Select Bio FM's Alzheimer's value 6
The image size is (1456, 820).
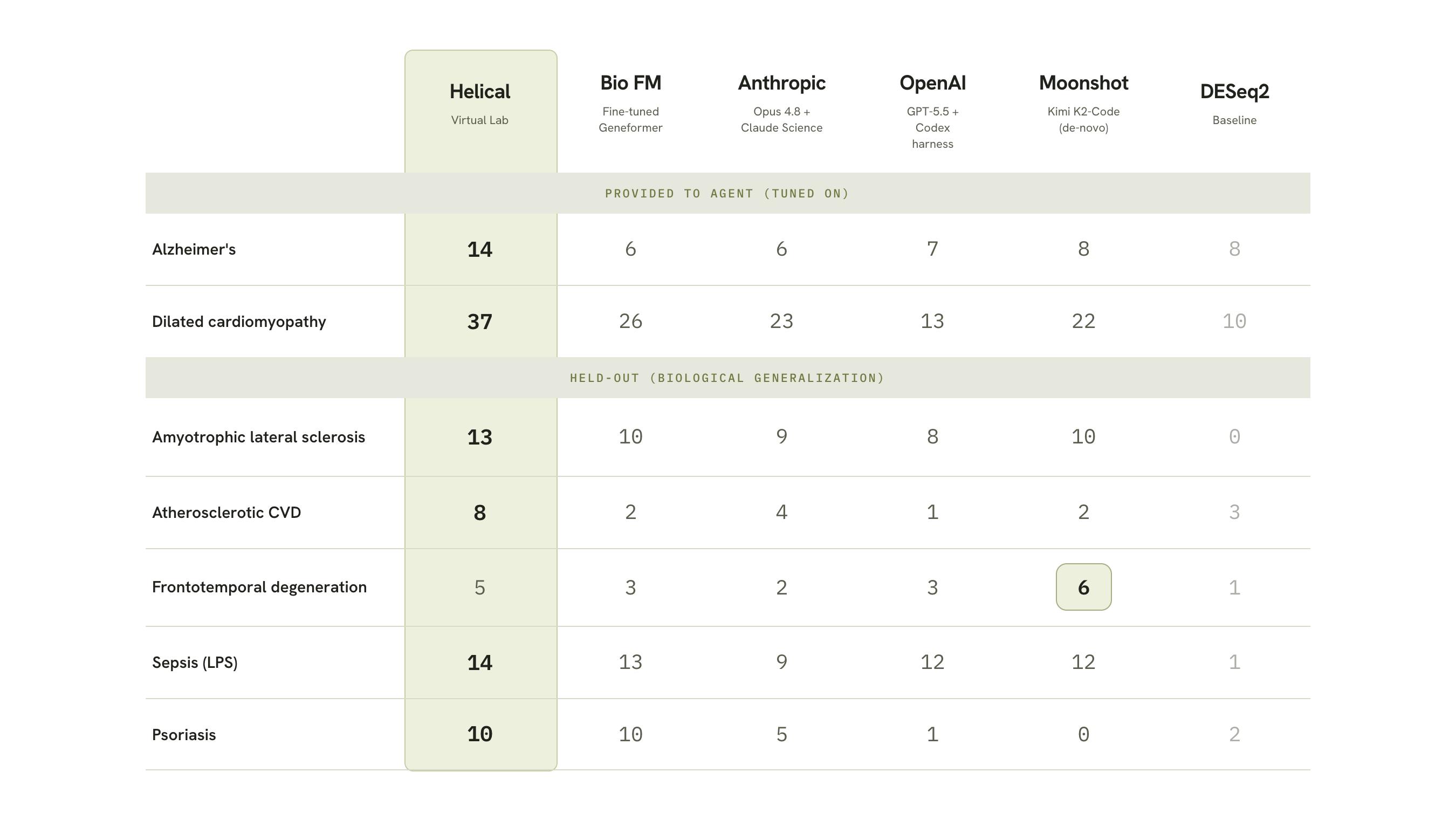(631, 249)
